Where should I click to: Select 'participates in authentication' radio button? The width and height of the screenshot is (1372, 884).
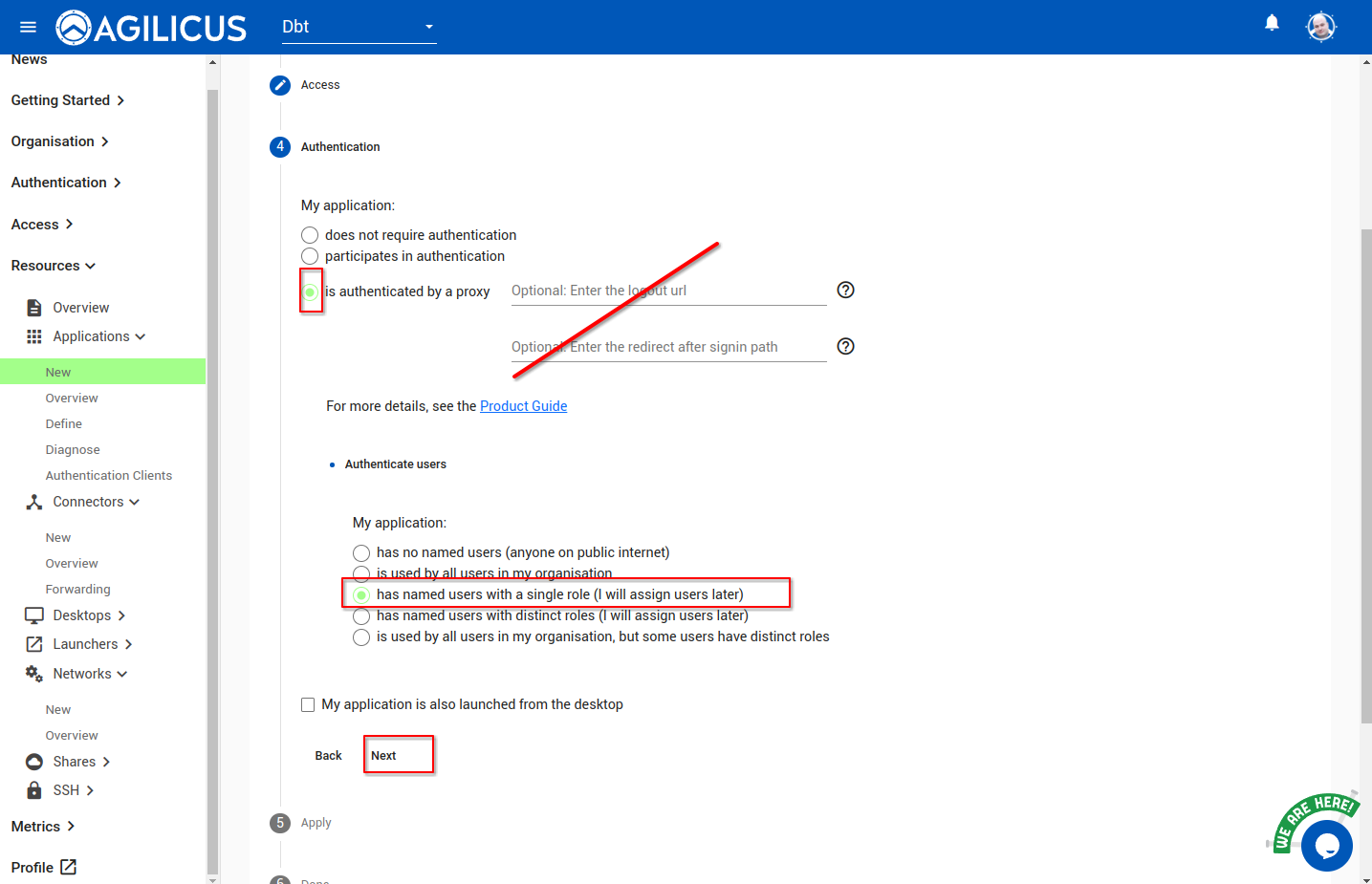pos(310,256)
